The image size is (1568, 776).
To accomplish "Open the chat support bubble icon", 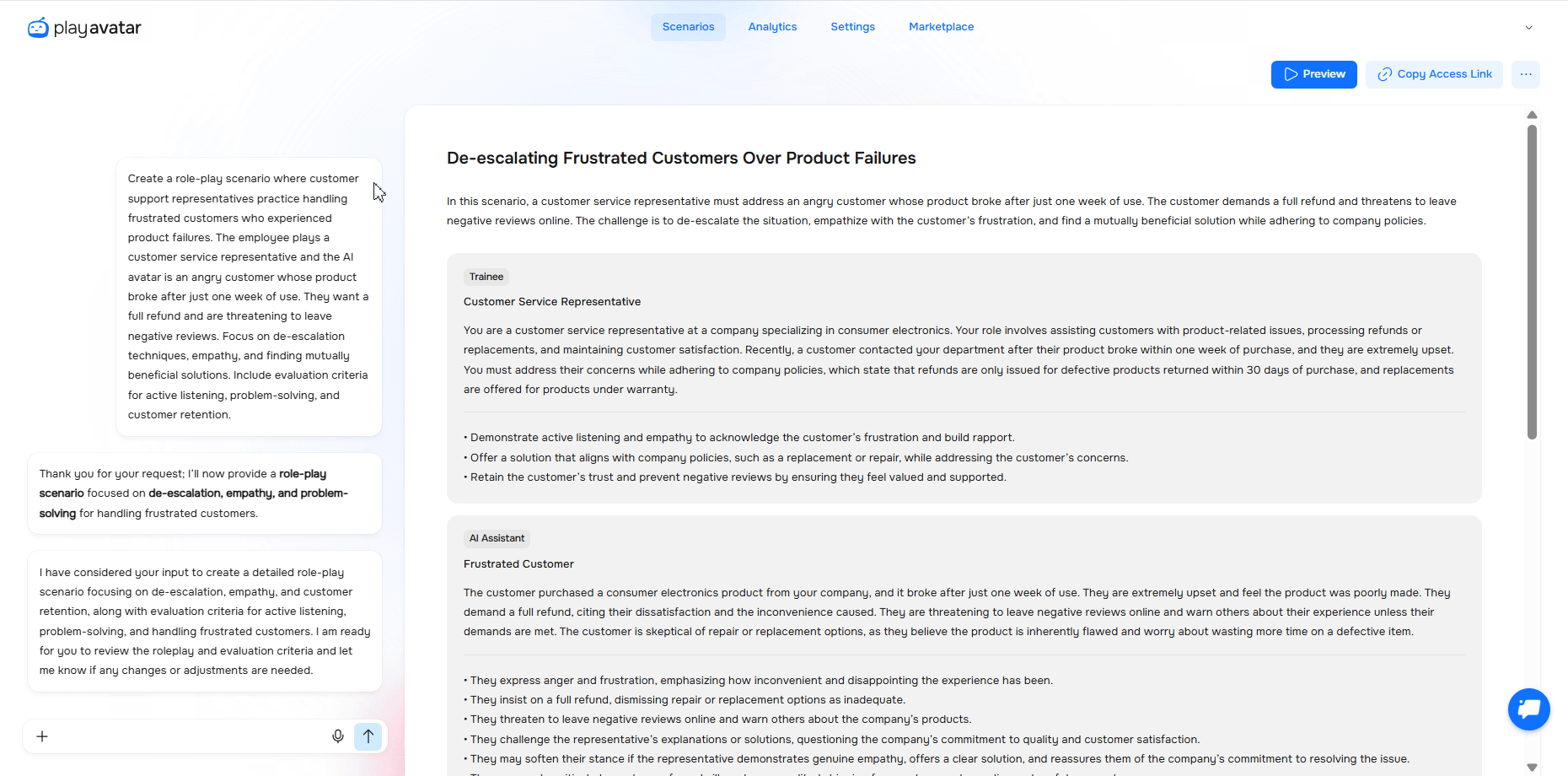I will [1528, 709].
